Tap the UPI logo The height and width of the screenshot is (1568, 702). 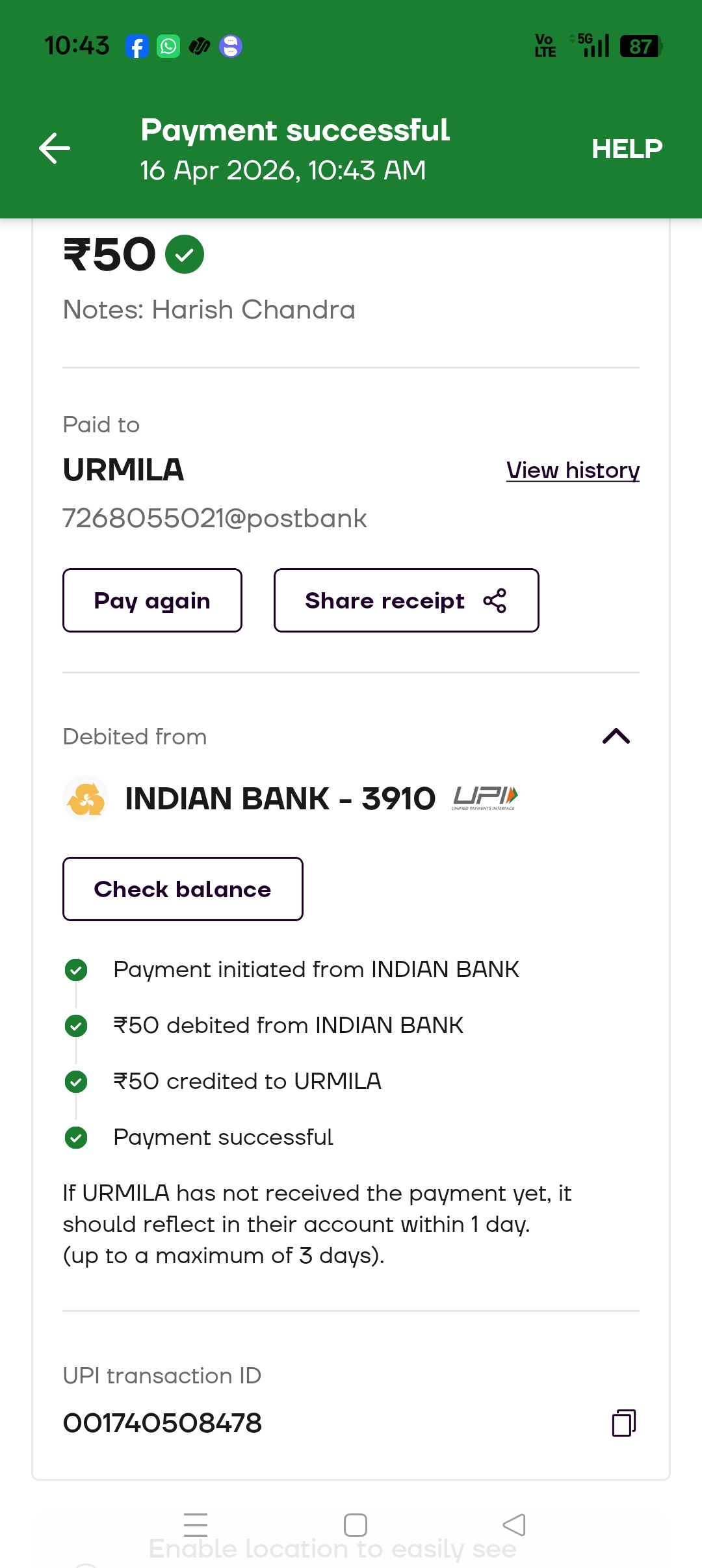coord(485,798)
